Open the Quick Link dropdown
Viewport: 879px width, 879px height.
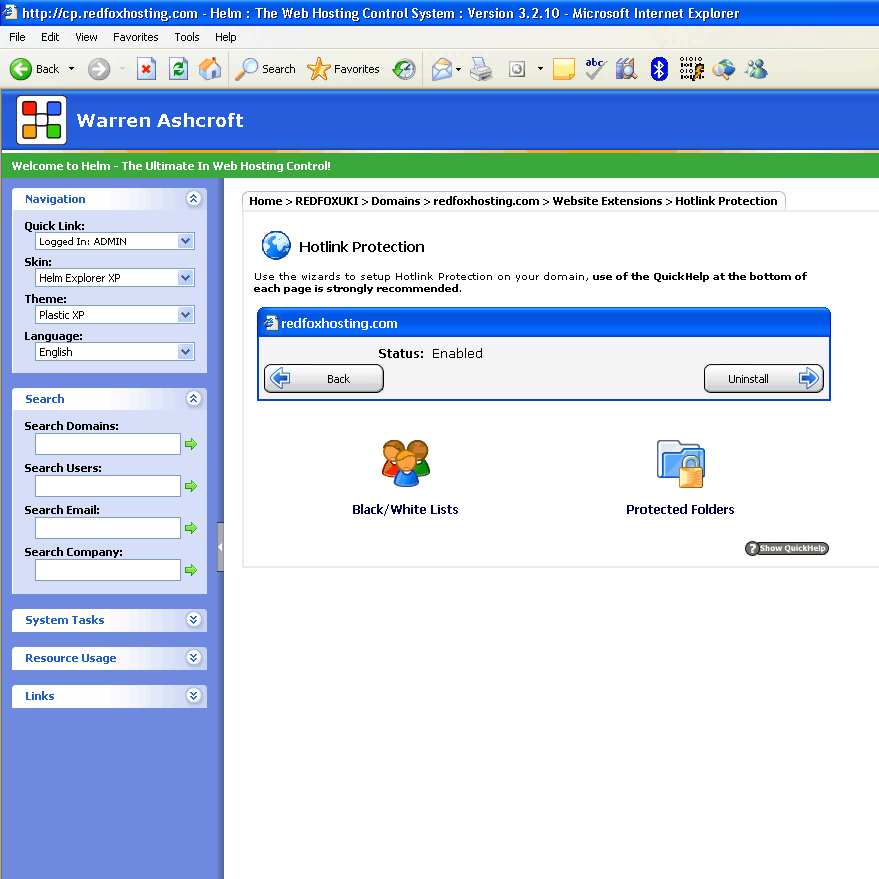(115, 241)
